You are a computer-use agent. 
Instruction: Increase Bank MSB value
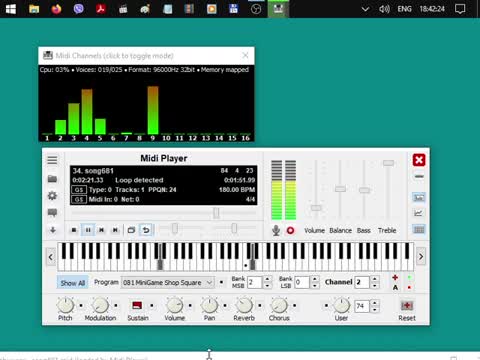point(267,279)
